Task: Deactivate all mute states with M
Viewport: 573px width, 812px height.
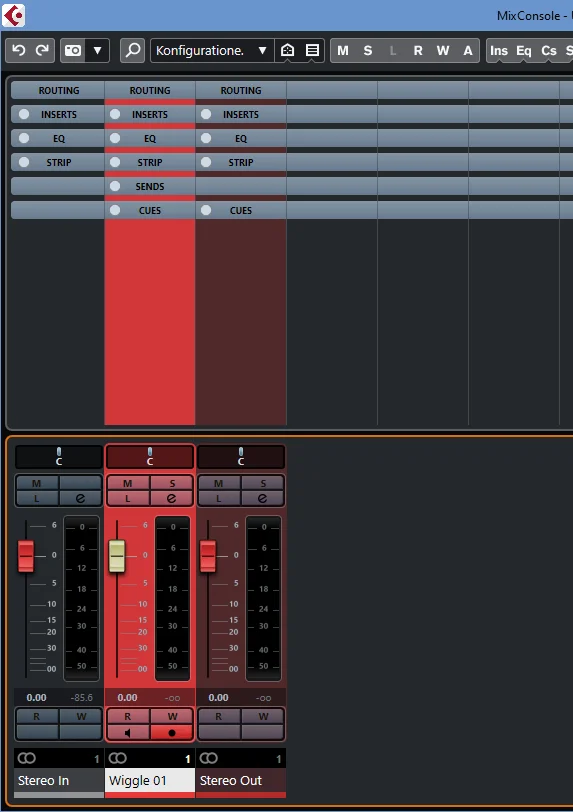Action: point(343,50)
